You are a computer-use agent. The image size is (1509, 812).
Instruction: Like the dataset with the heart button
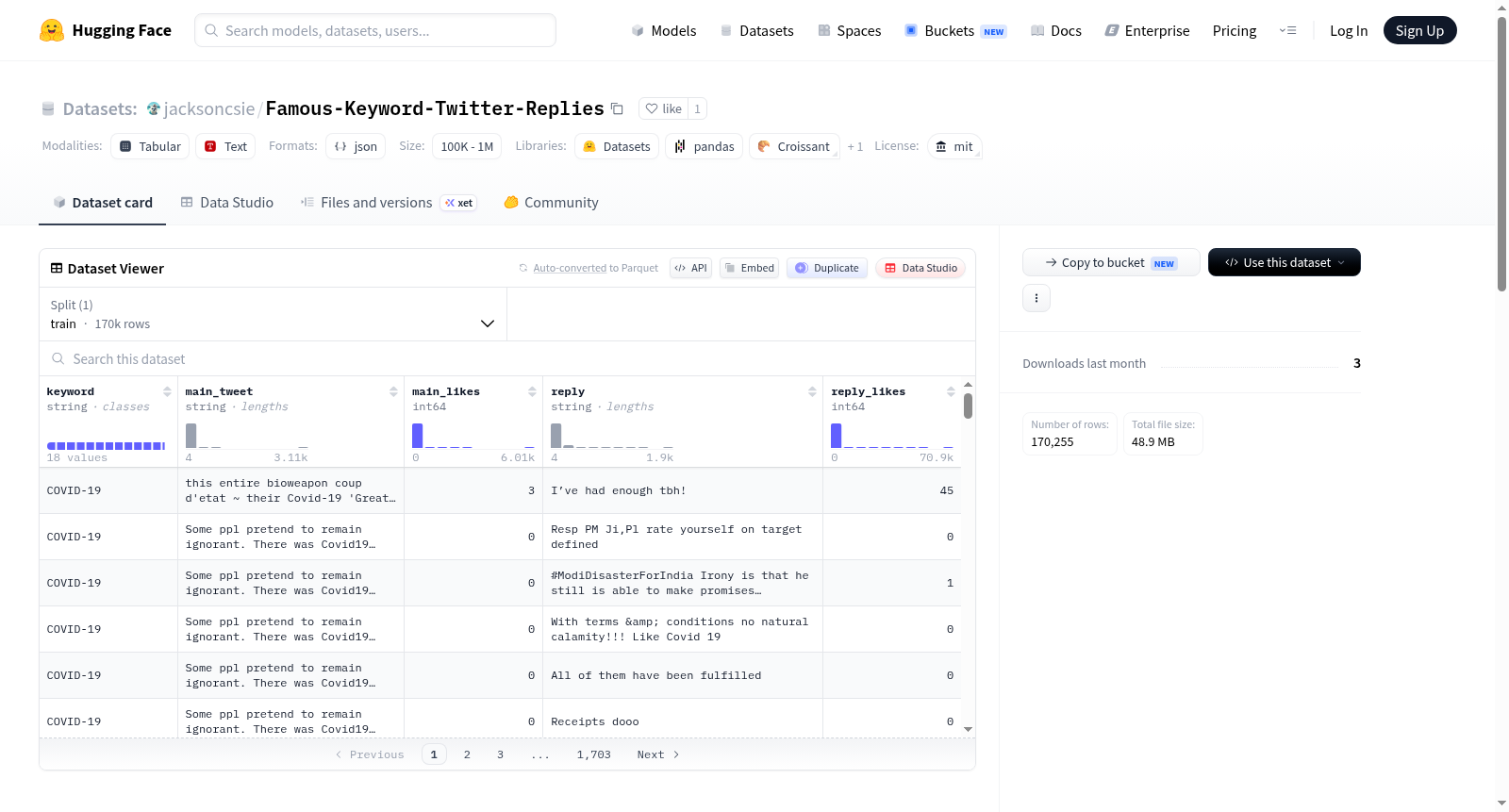tap(664, 108)
